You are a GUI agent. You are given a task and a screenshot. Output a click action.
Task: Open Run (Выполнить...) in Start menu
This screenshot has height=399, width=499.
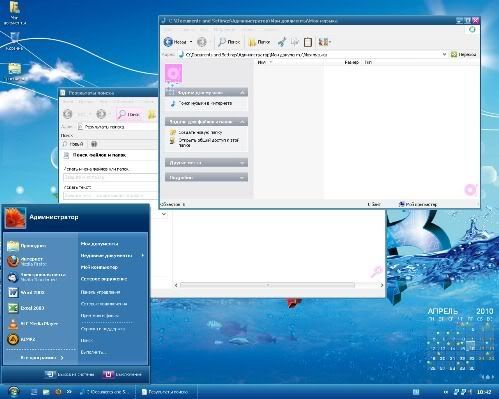click(x=94, y=352)
